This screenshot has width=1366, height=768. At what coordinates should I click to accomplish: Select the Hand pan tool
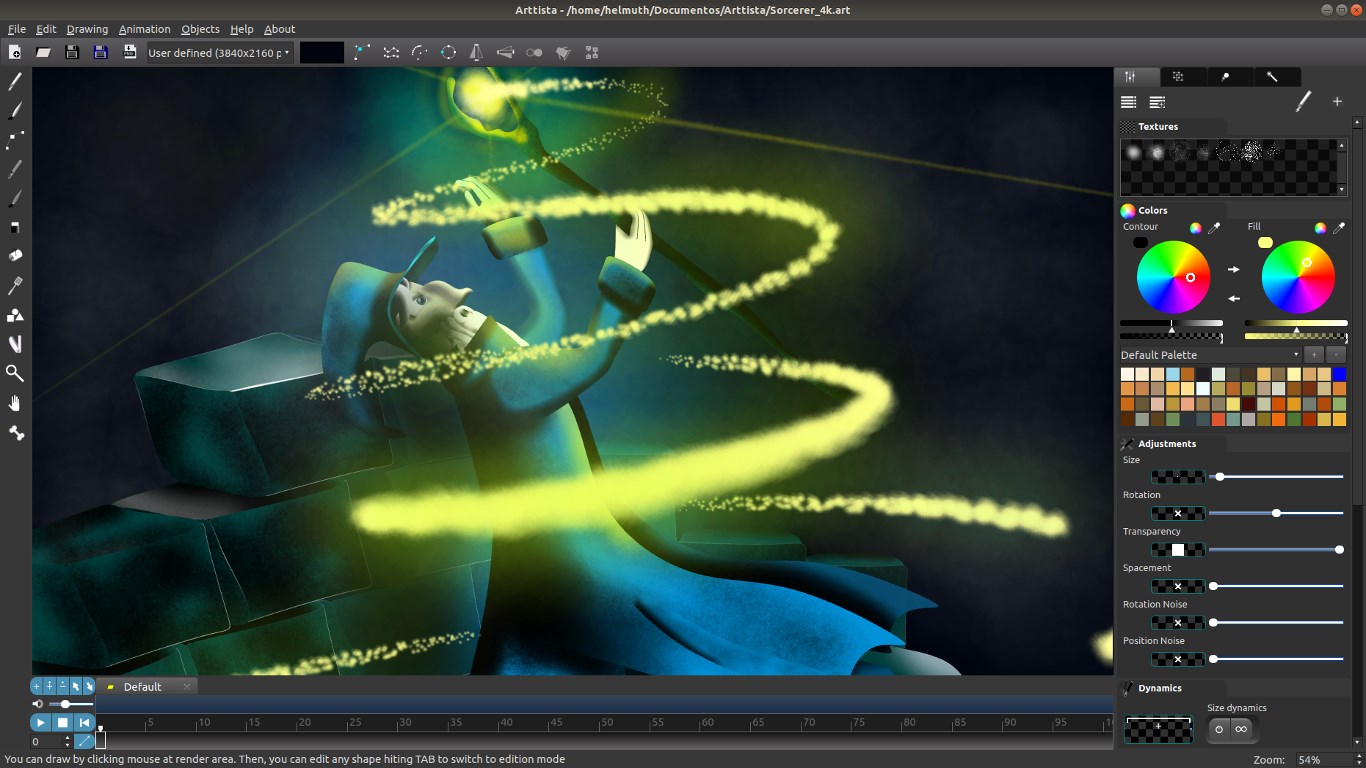tap(14, 403)
